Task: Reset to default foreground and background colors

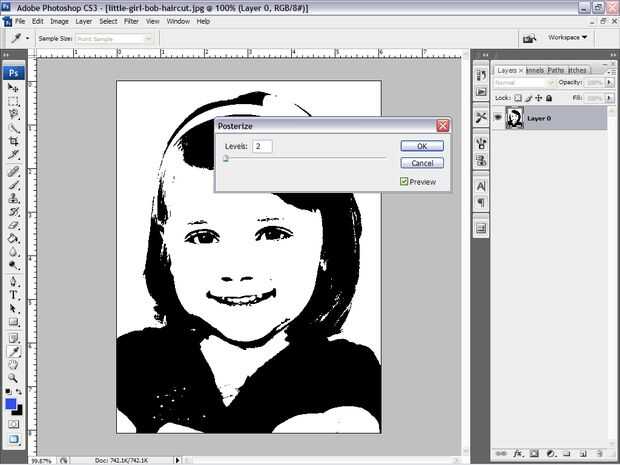Action: (x=8, y=391)
